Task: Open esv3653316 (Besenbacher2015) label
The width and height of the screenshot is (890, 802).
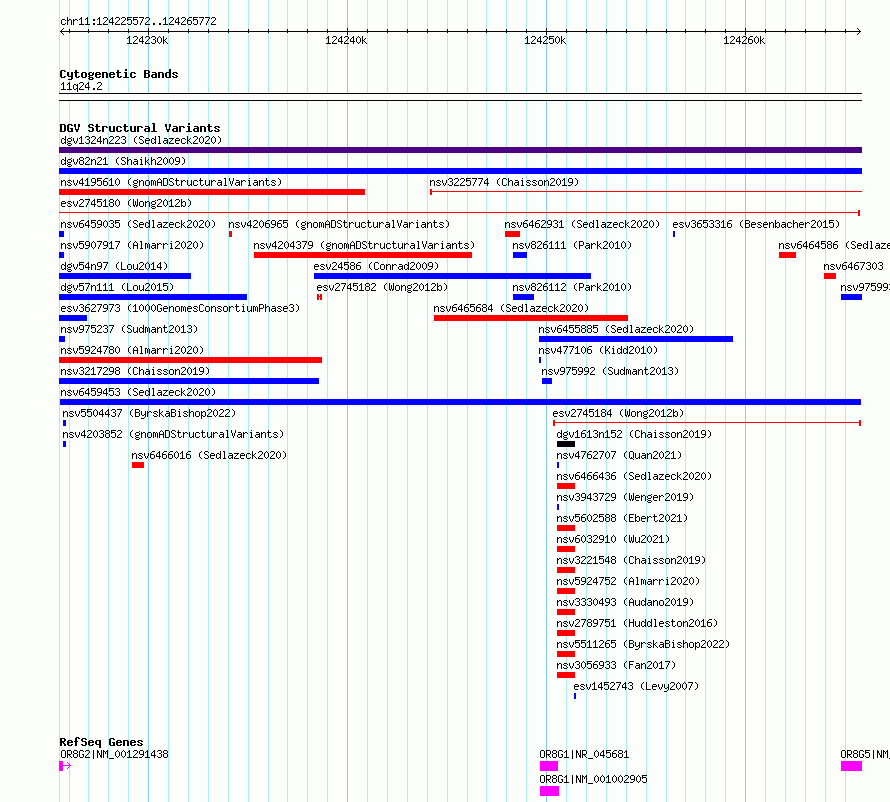Action: [x=756, y=224]
